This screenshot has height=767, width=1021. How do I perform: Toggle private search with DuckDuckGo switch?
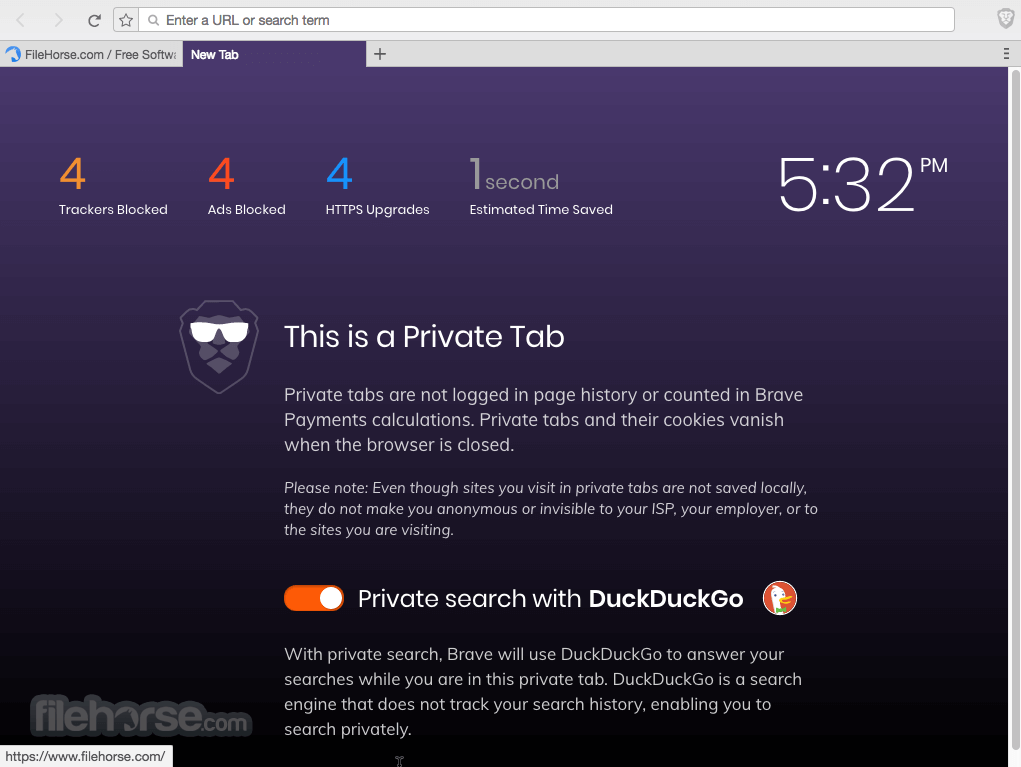(x=314, y=598)
